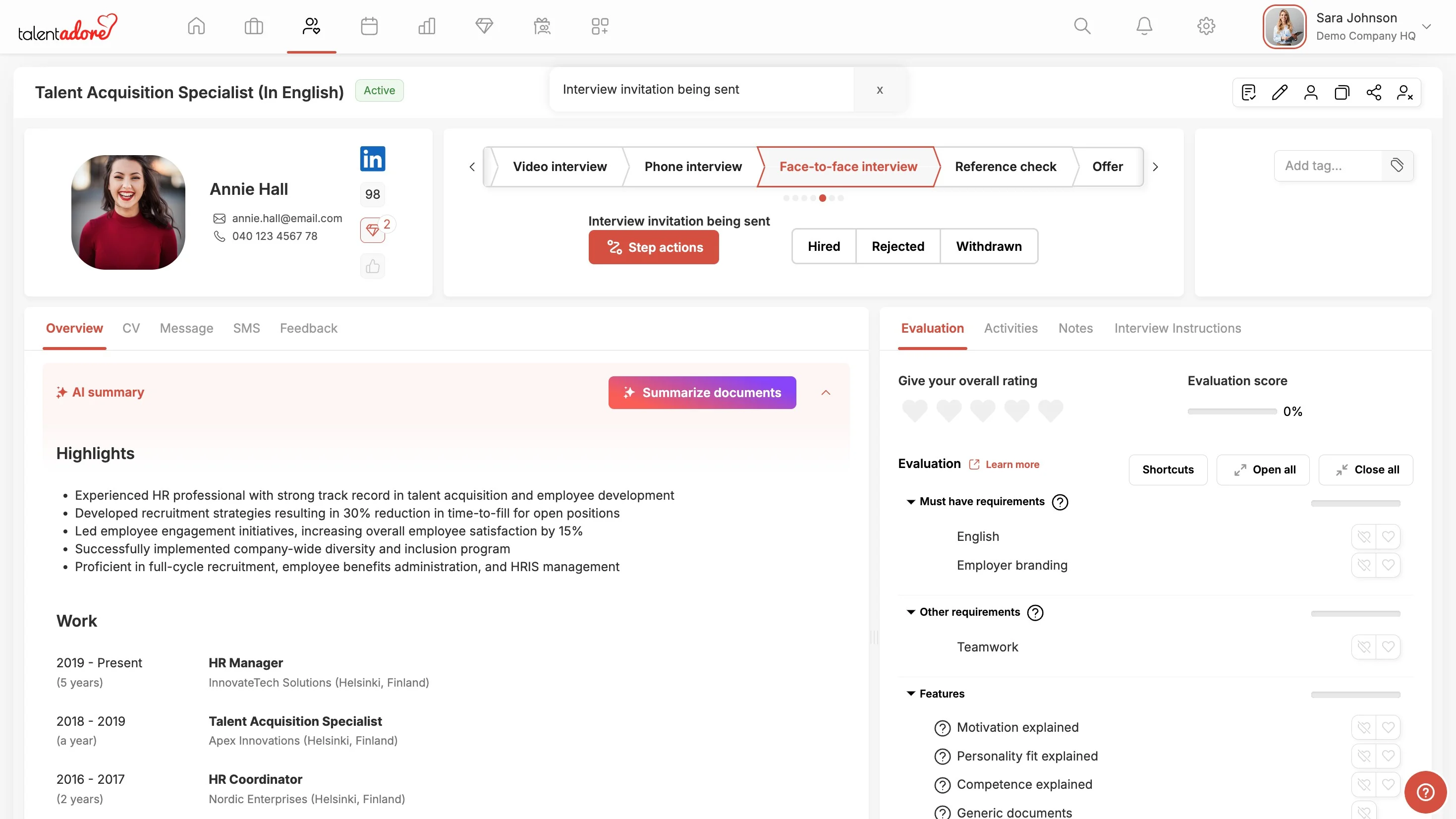Open Annie Hall's LinkedIn profile icon
Image resolution: width=1456 pixels, height=819 pixels.
pos(373,159)
